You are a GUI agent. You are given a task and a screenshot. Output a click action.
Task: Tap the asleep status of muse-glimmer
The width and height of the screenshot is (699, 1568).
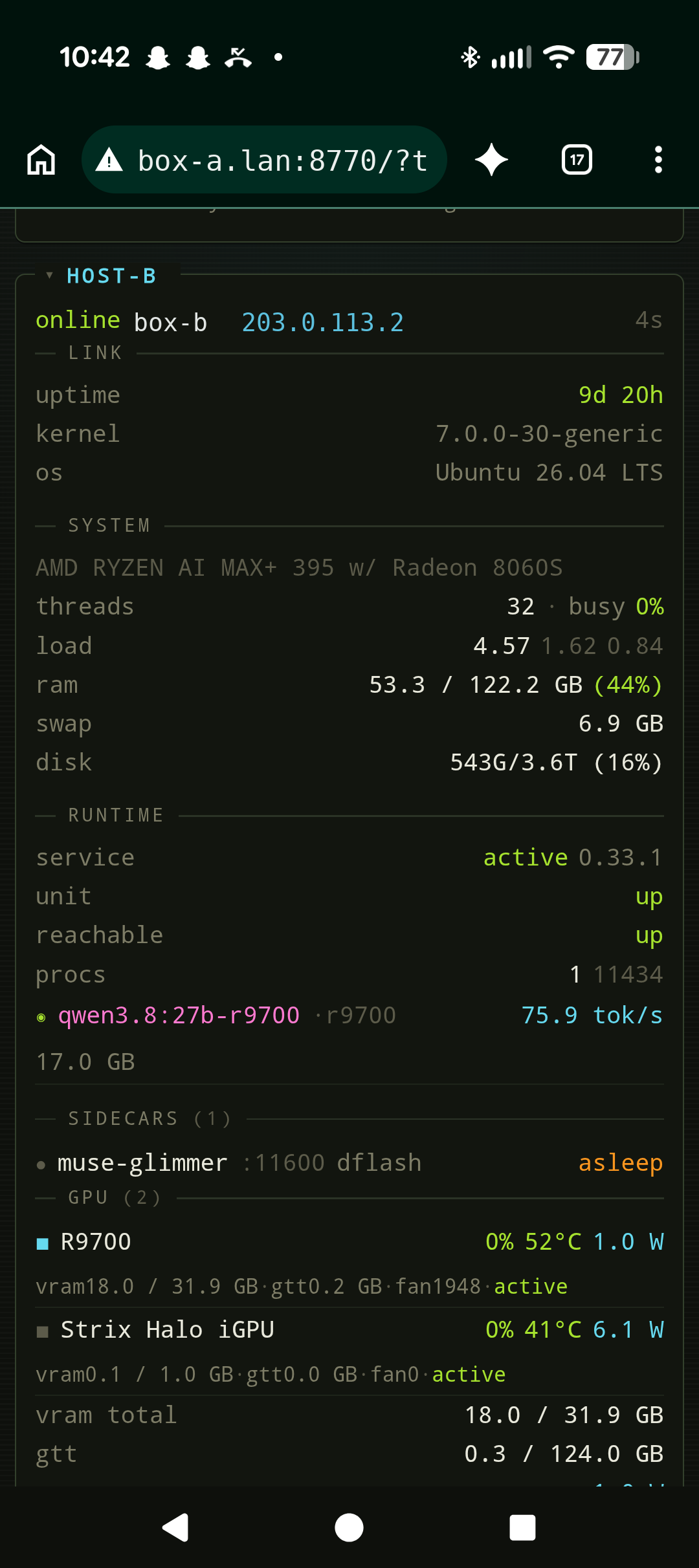tap(621, 1162)
